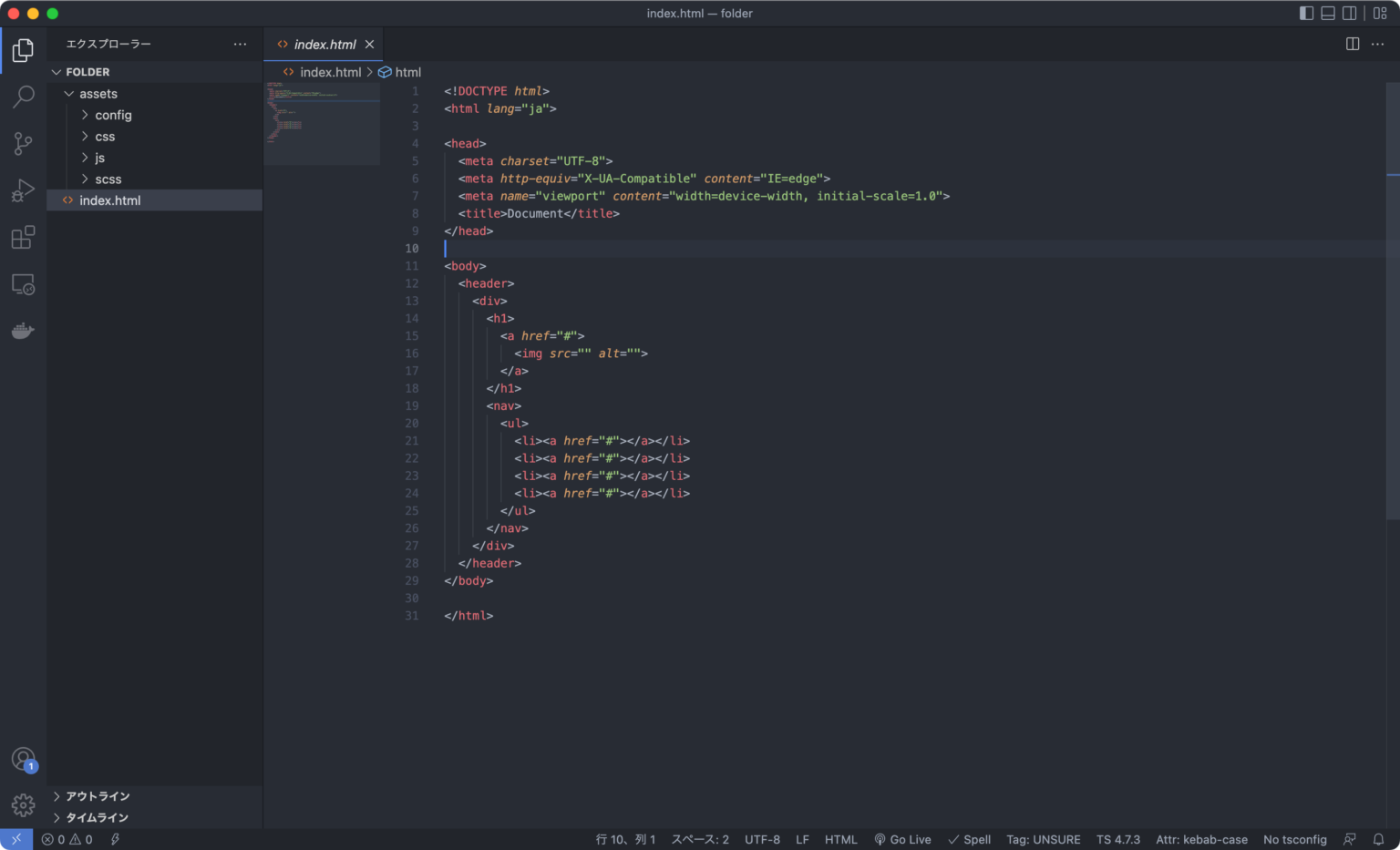Click UTF-8 to change file encoding
The width and height of the screenshot is (1400, 850).
click(x=762, y=839)
